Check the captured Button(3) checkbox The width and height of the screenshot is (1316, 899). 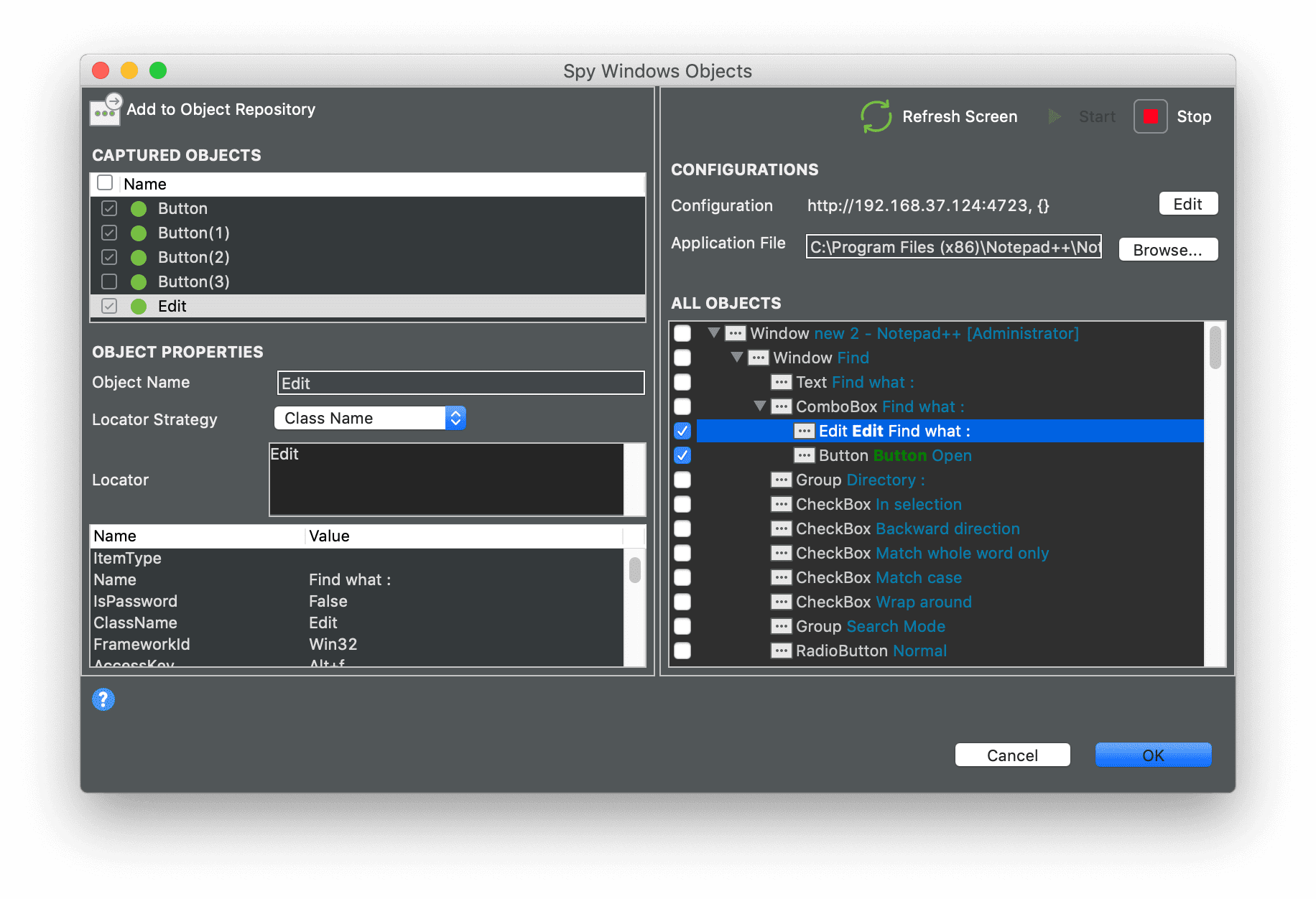point(109,281)
